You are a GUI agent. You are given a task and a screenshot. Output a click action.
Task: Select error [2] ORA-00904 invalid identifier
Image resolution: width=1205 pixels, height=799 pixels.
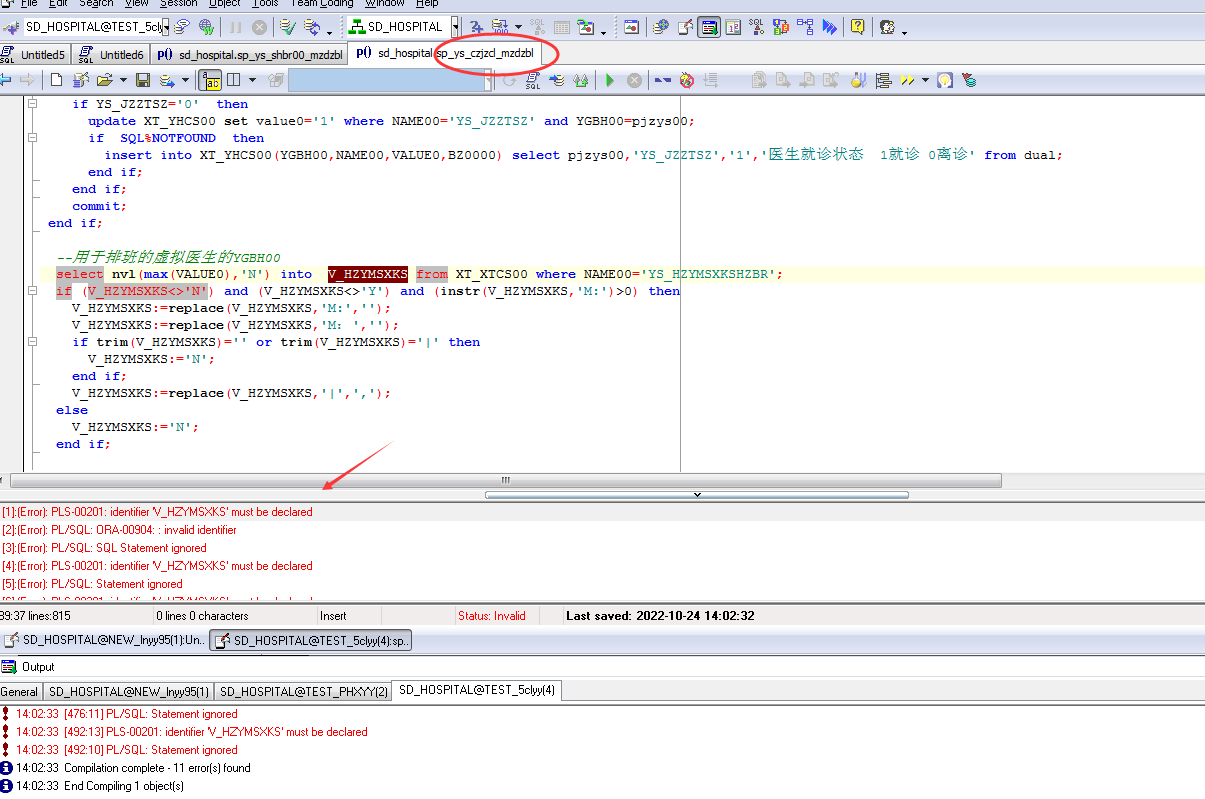click(x=119, y=530)
